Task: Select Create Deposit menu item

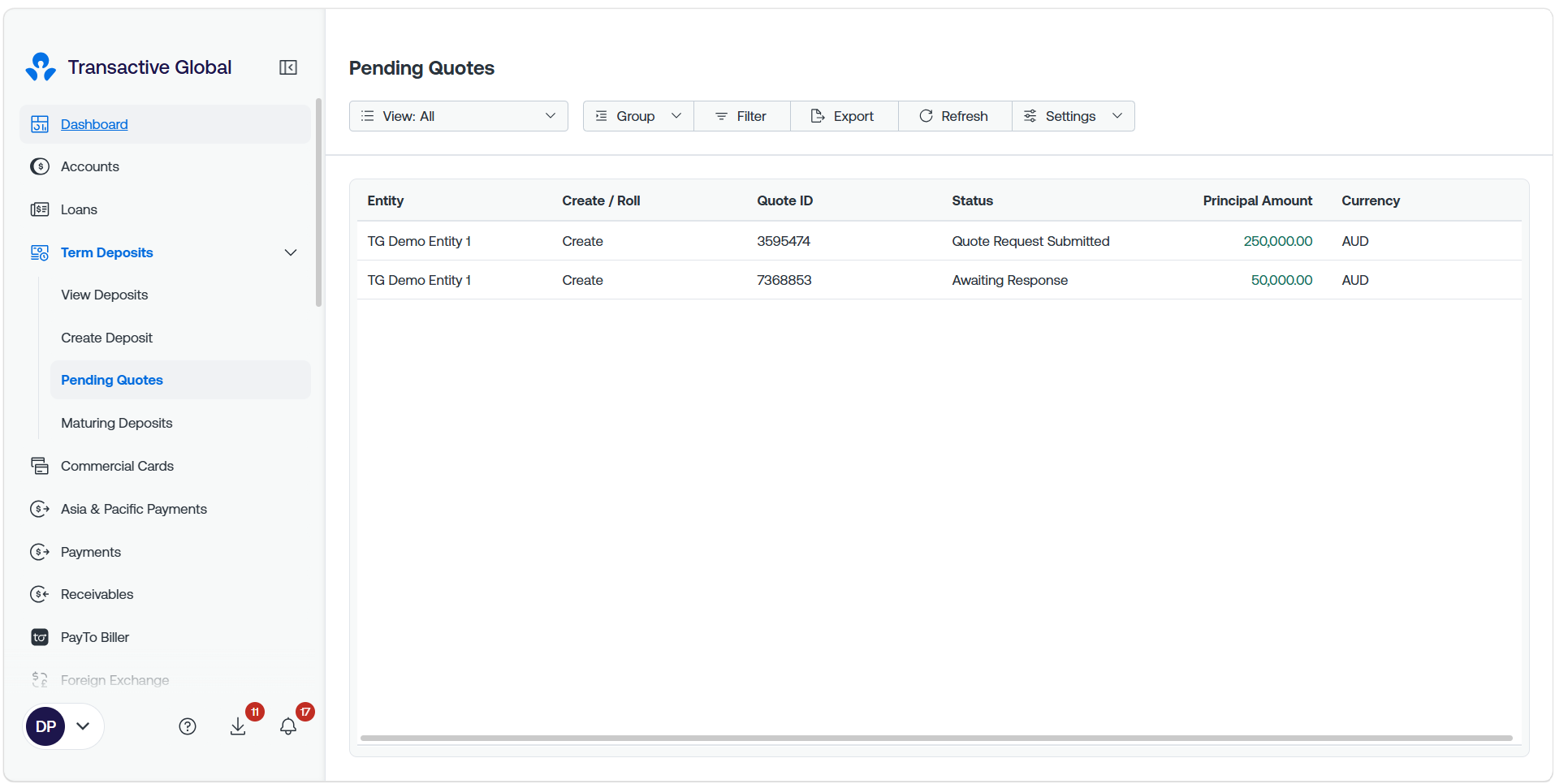Action: click(106, 338)
